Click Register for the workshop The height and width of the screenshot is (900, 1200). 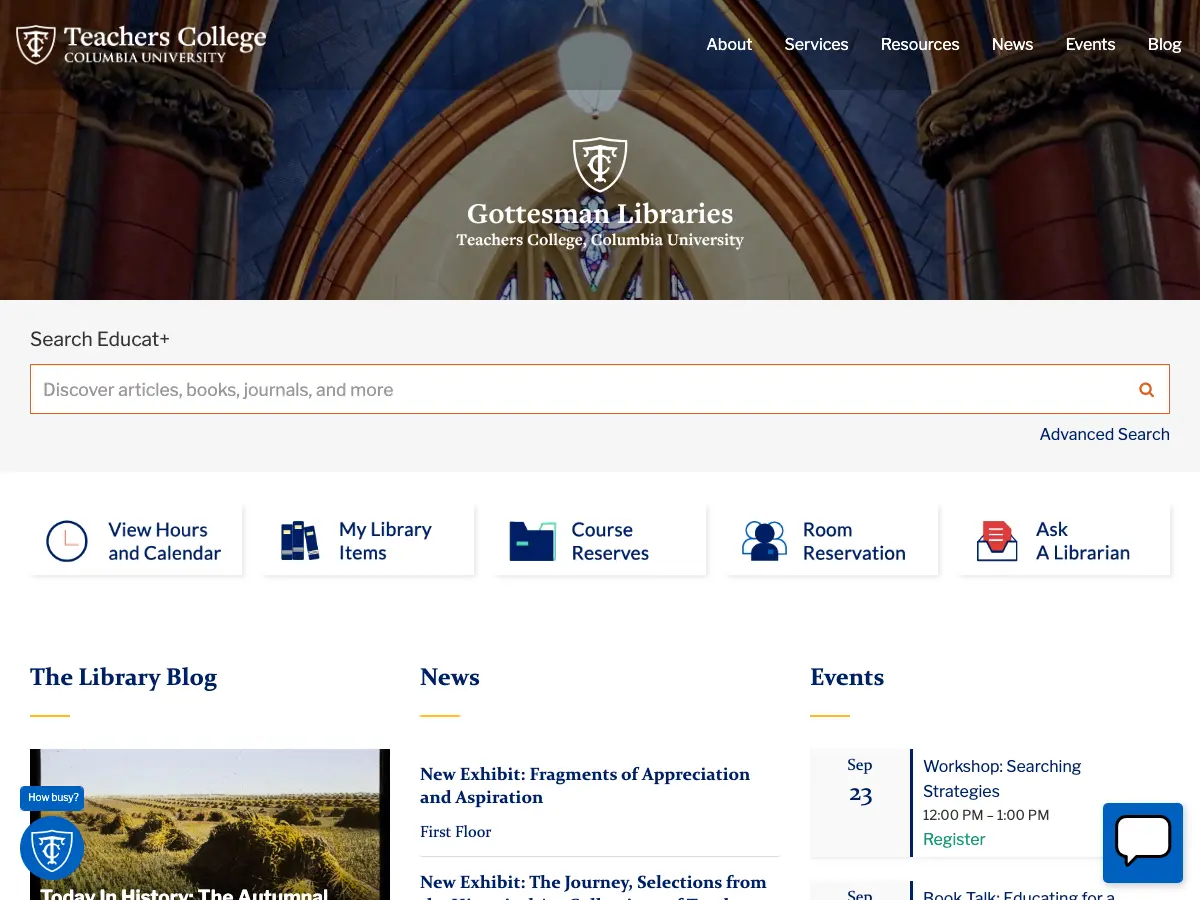[x=954, y=839]
